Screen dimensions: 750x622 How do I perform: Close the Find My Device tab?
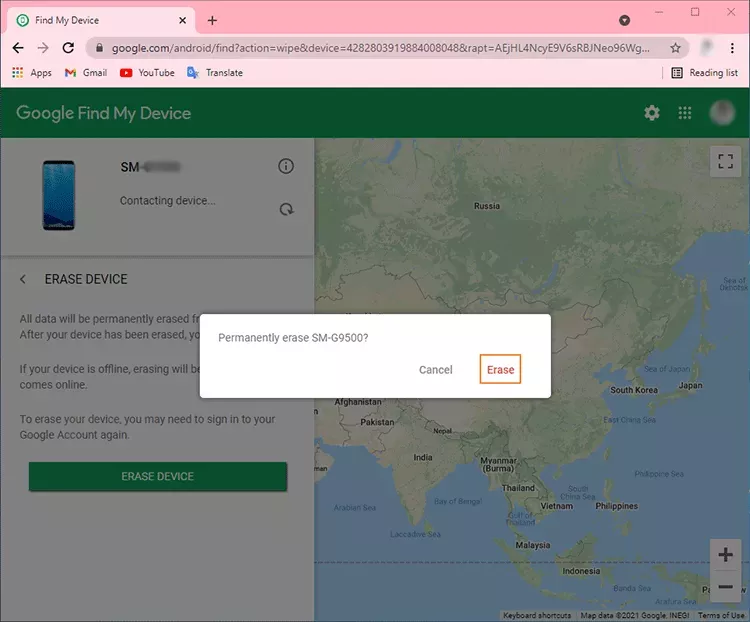(x=182, y=21)
